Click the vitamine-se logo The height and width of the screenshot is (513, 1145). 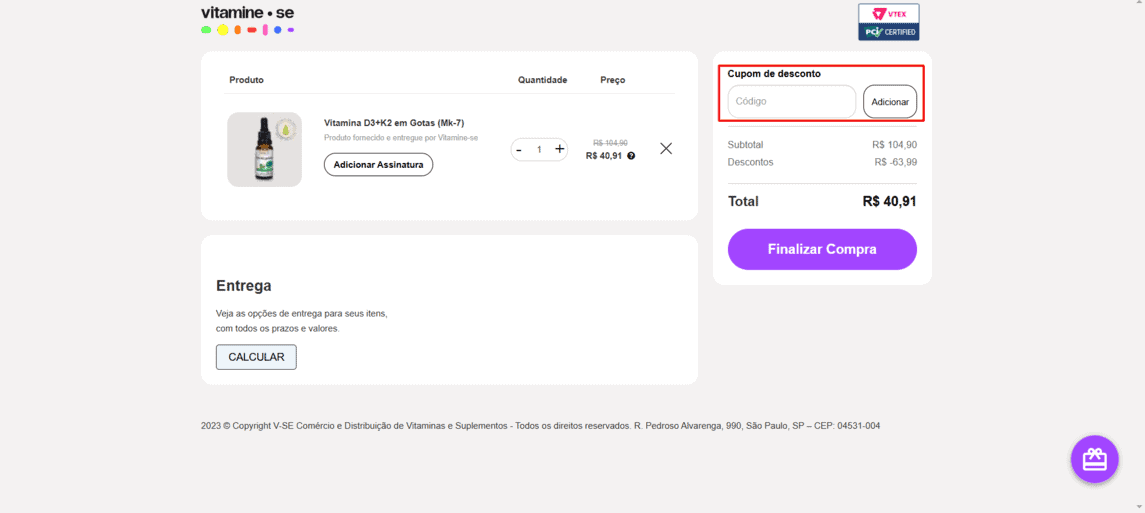[x=248, y=20]
